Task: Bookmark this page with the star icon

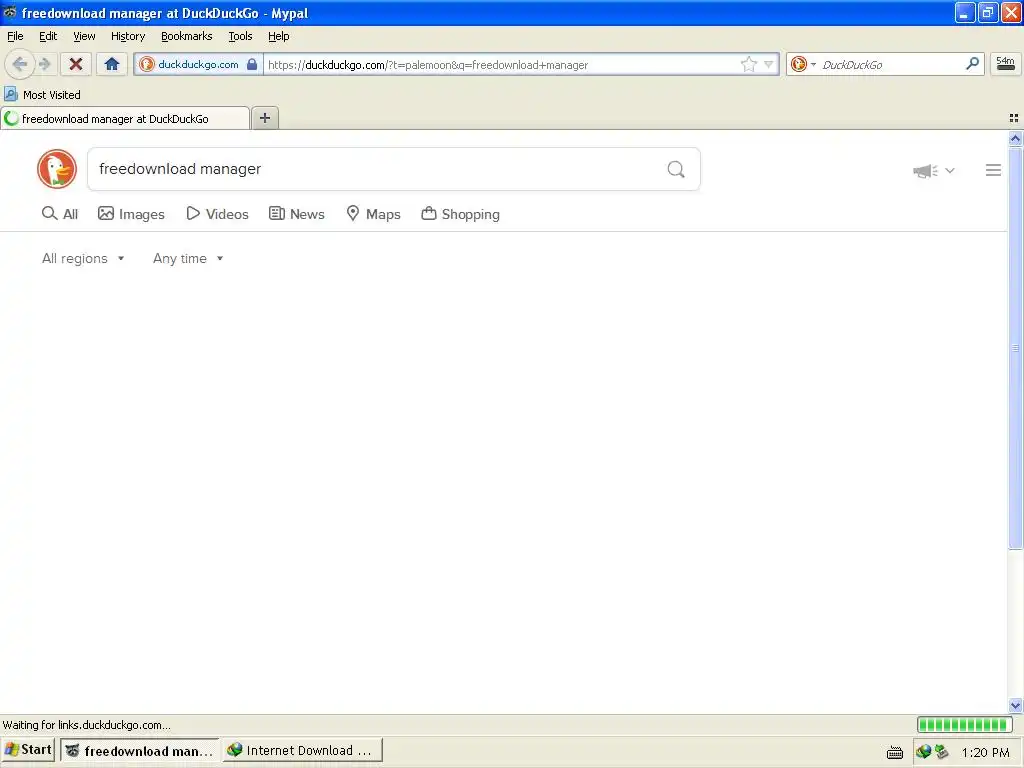Action: 748,64
